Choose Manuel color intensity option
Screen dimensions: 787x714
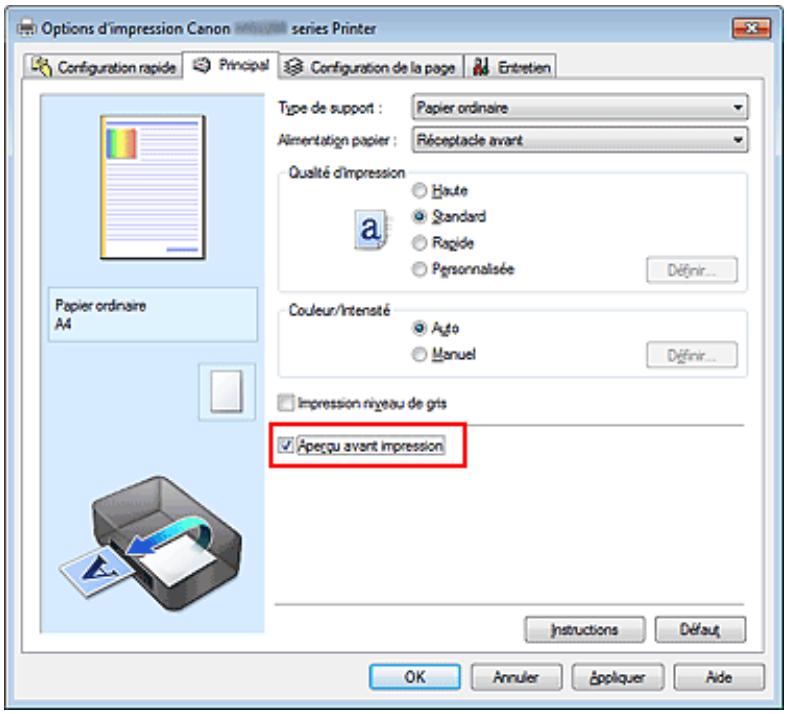click(x=419, y=354)
